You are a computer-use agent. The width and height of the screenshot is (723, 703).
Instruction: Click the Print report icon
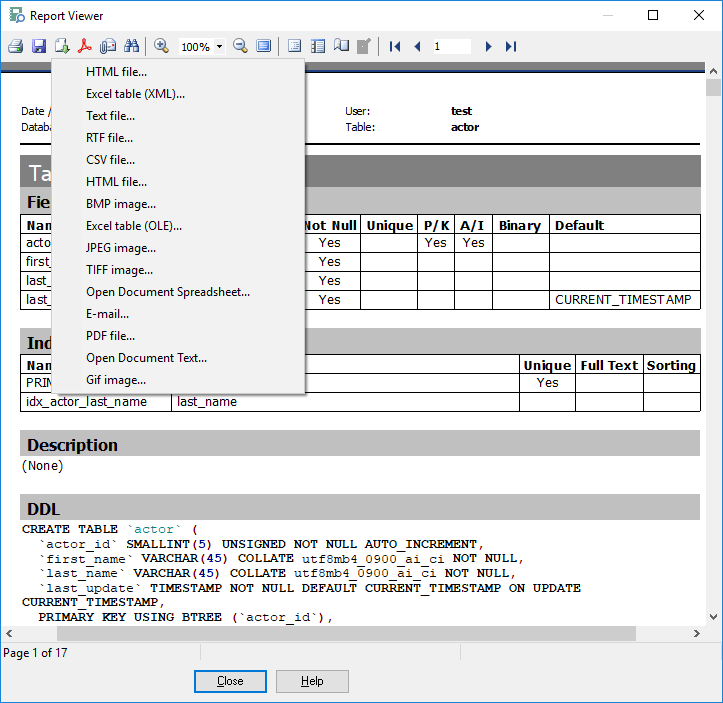pyautogui.click(x=15, y=46)
